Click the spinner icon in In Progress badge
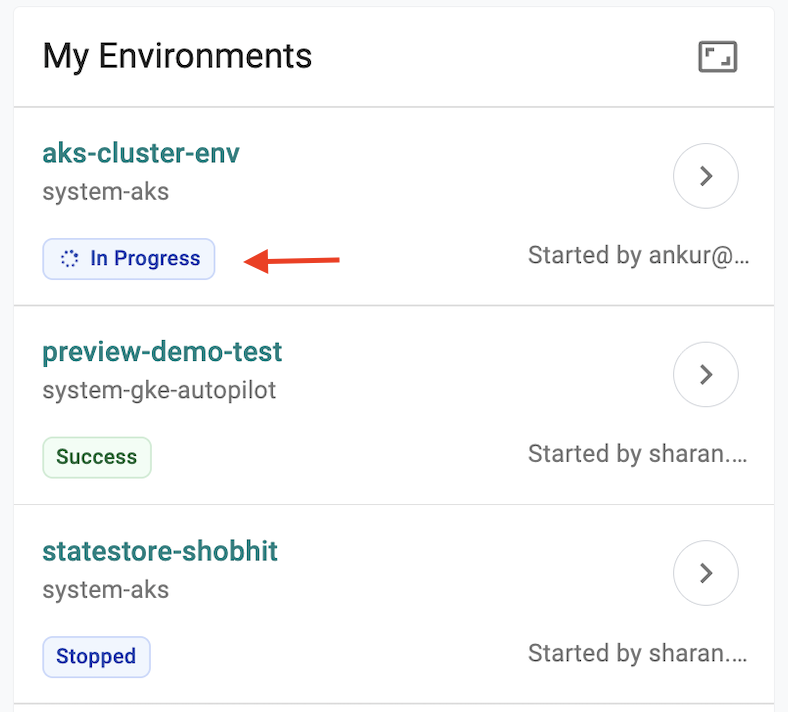Image resolution: width=788 pixels, height=712 pixels. [x=69, y=258]
